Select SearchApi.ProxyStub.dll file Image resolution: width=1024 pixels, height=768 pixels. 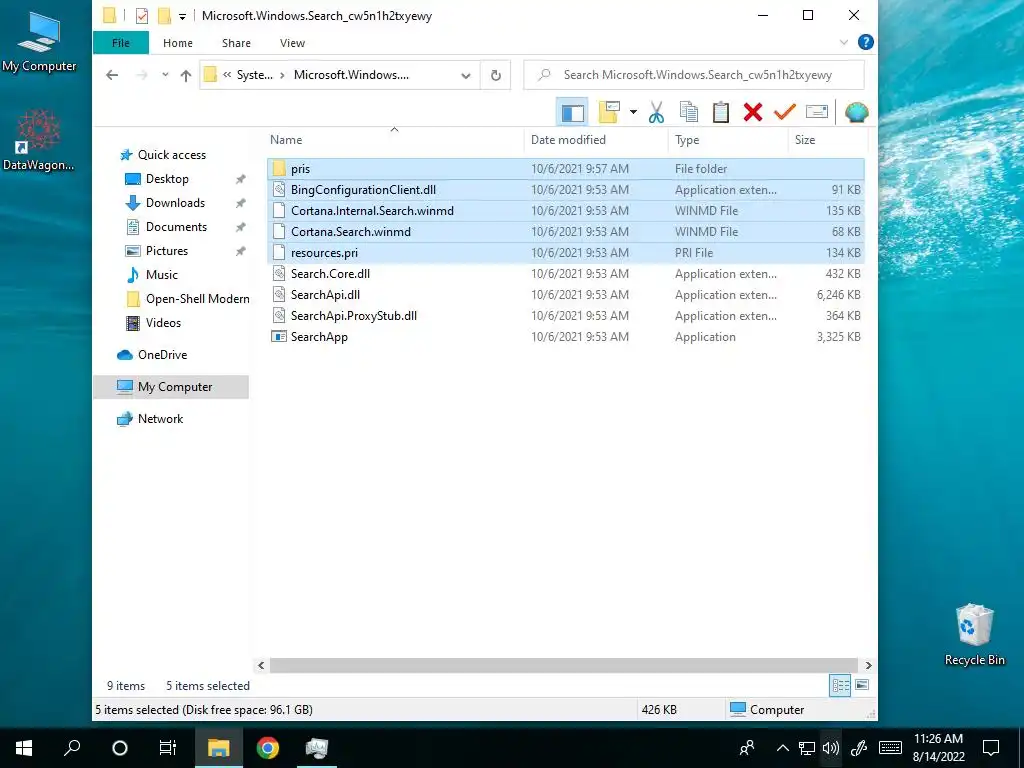pyautogui.click(x=566, y=315)
